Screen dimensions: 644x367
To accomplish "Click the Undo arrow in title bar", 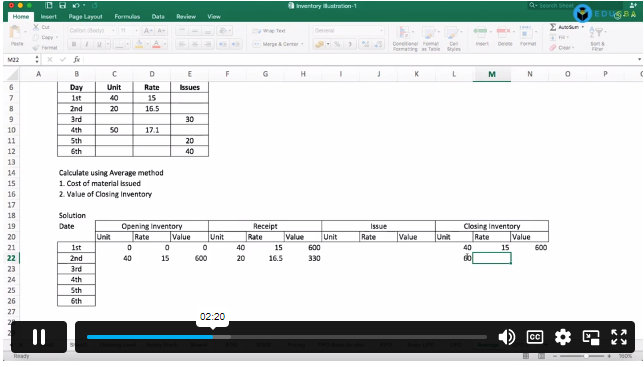I will click(x=76, y=6).
